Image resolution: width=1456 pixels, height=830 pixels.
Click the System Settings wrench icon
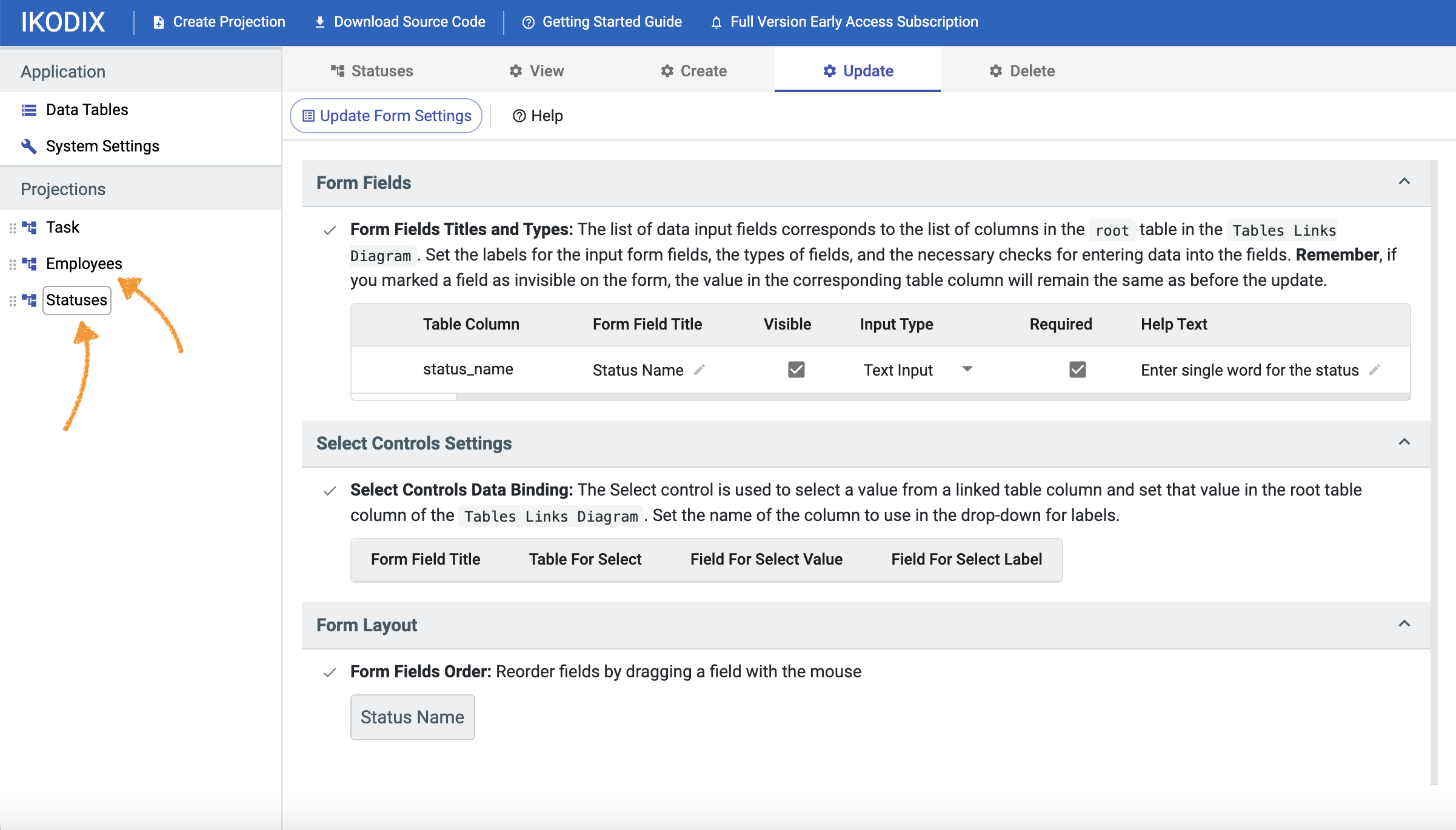tap(28, 146)
